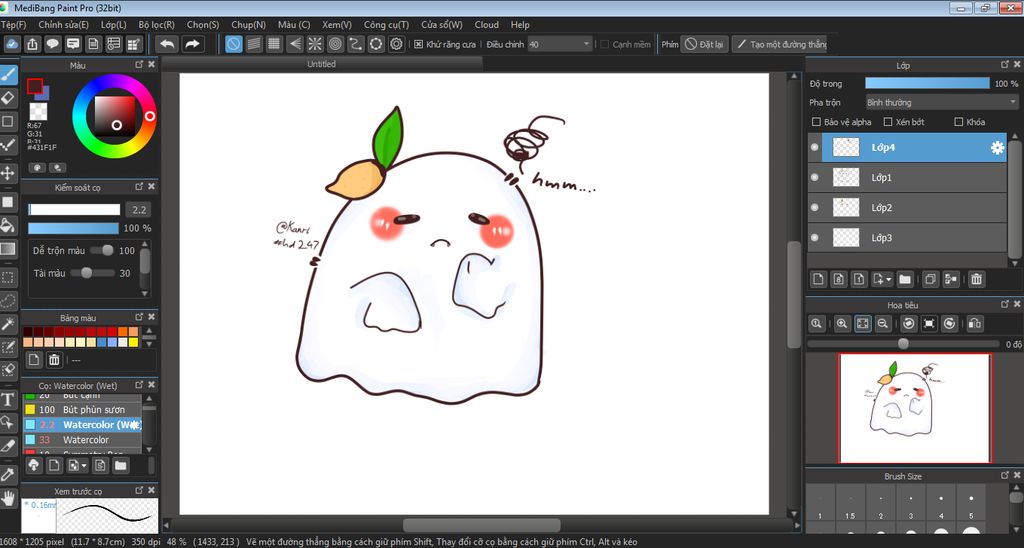Toggle Khử răng cưa checkbox
Viewport: 1024px width, 548px height.
(419, 44)
